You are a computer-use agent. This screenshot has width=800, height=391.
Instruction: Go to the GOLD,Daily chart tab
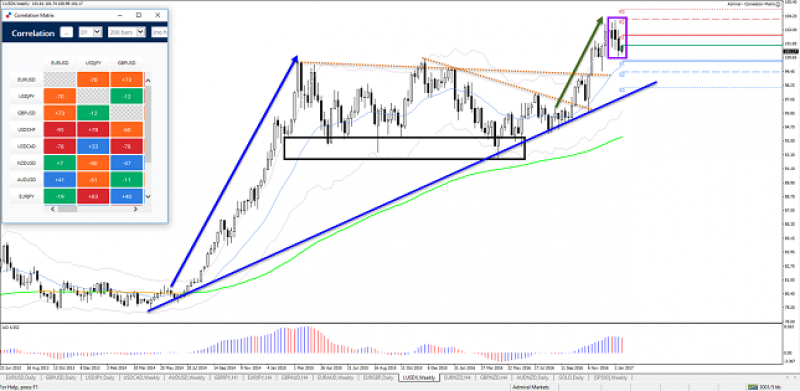pos(571,378)
